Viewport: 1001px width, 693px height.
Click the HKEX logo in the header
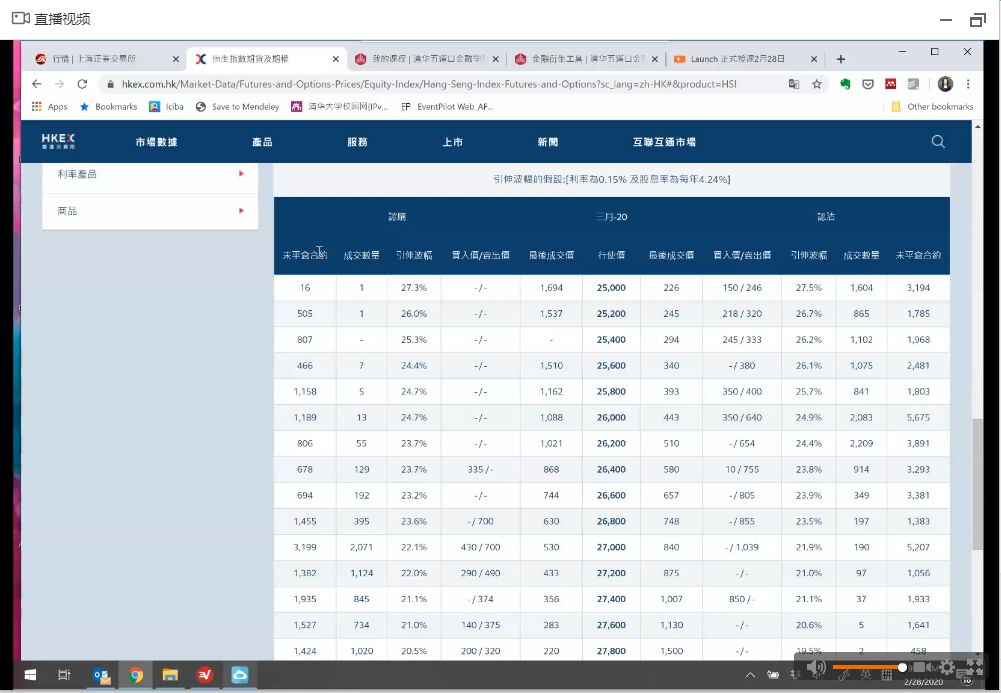click(58, 141)
